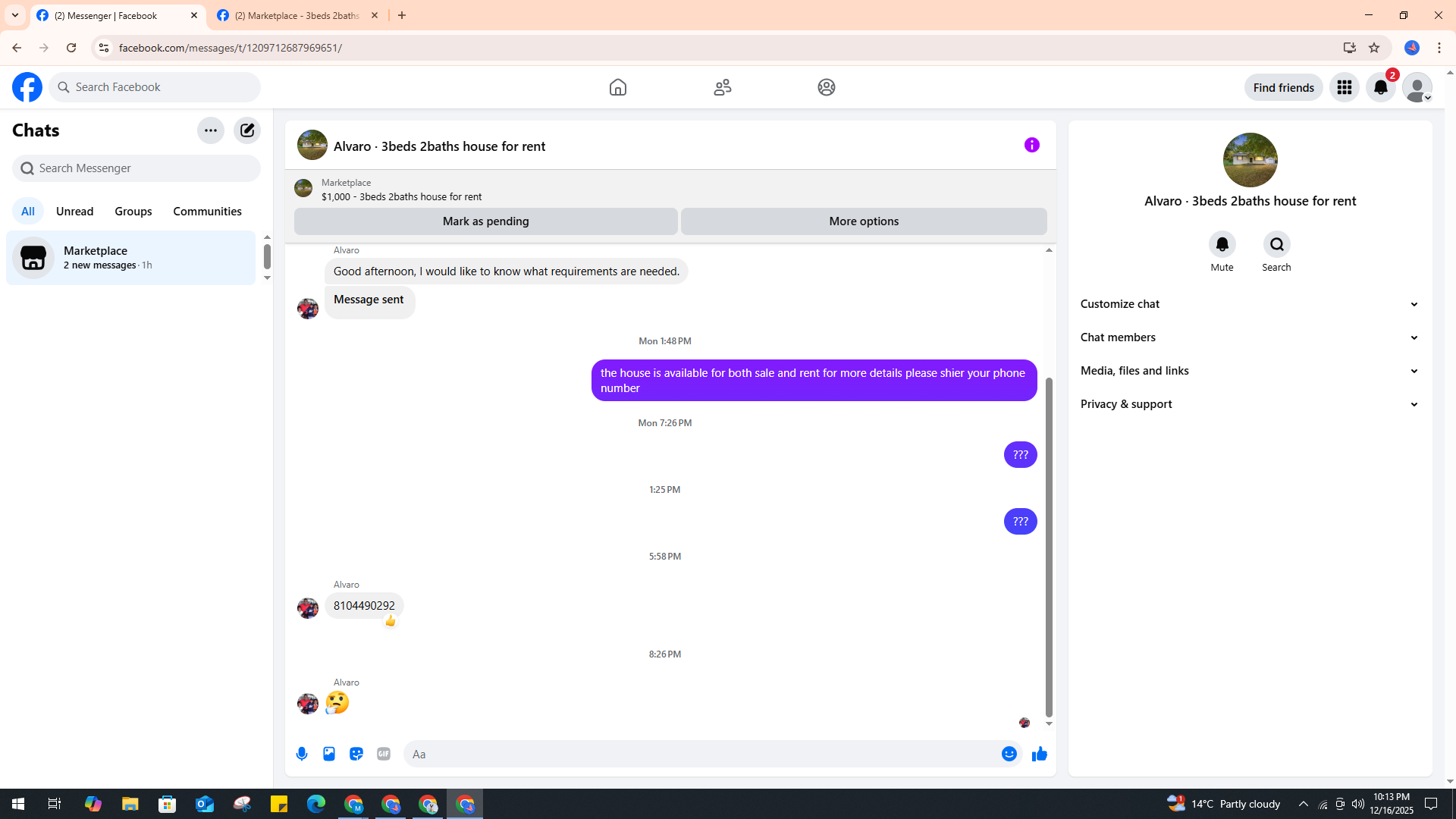The image size is (1456, 819).
Task: Open the notifications bell
Action: coord(1381,87)
